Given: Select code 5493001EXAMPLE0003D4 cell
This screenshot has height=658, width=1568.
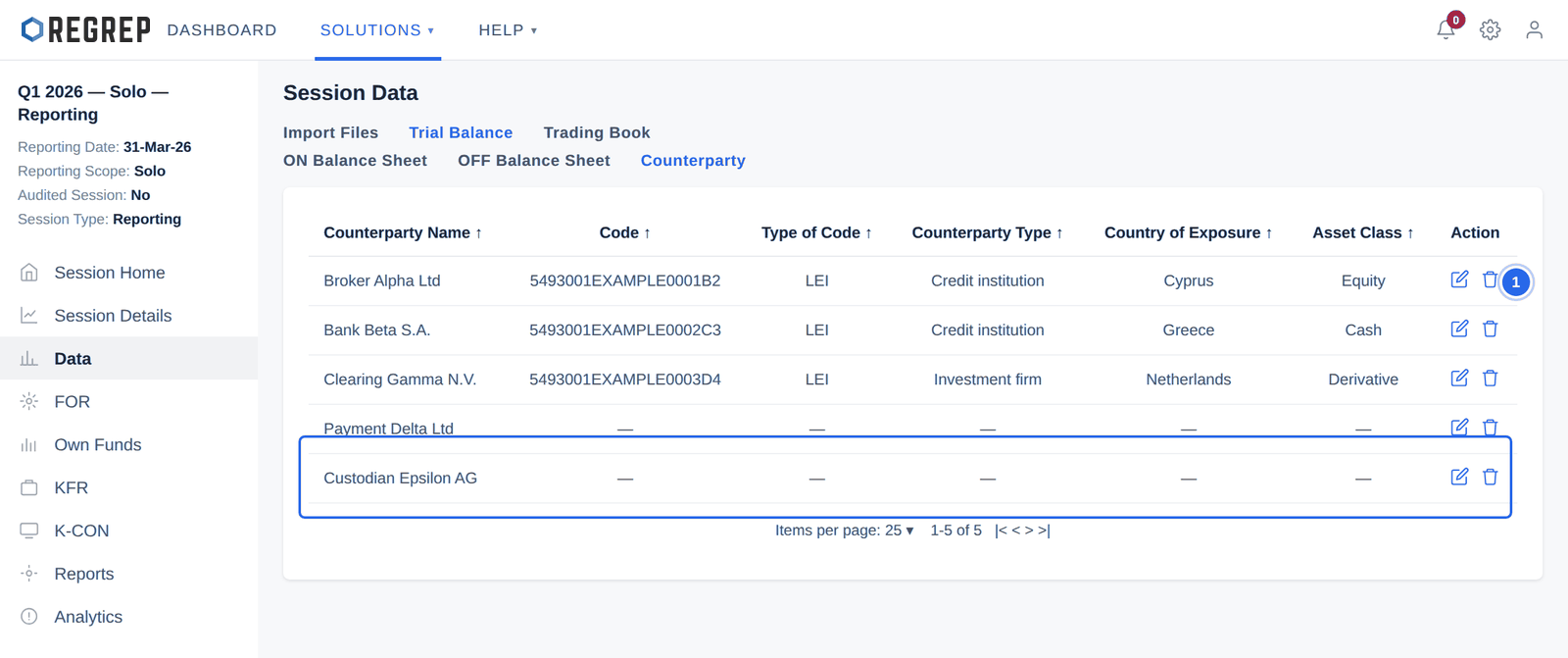Looking at the screenshot, I should [x=625, y=380].
